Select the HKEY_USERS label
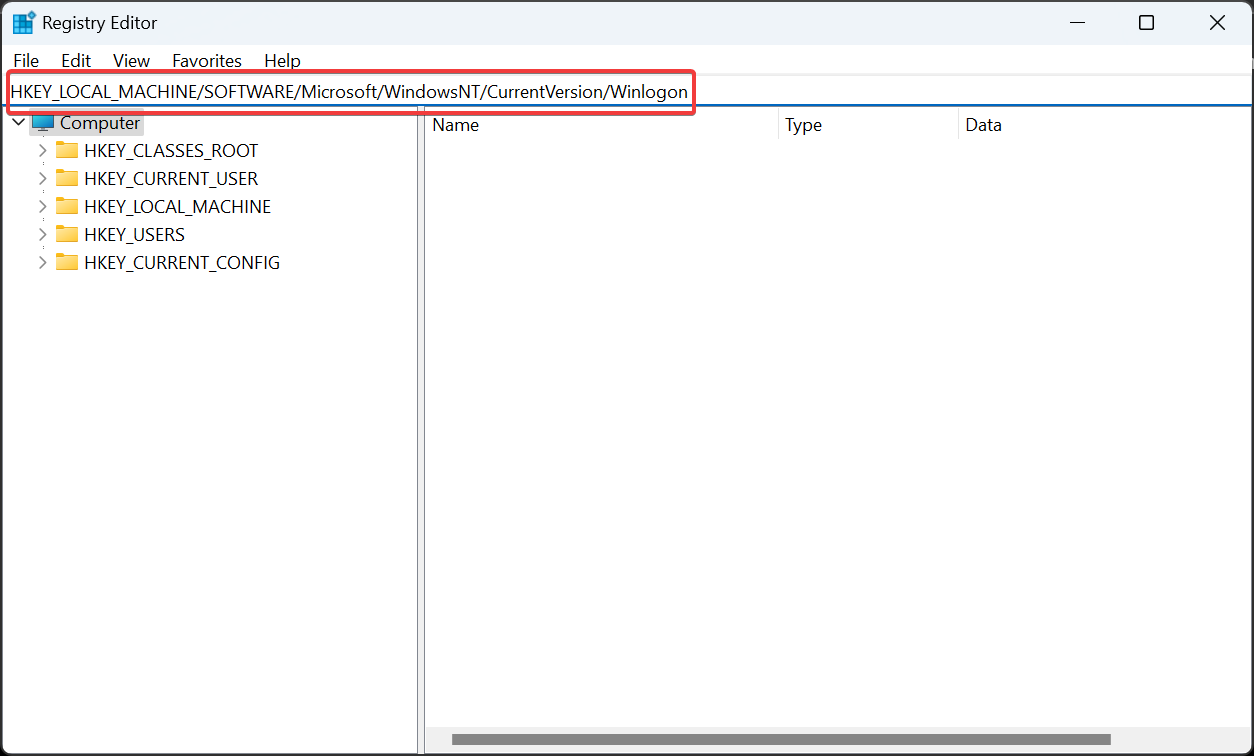 (135, 235)
